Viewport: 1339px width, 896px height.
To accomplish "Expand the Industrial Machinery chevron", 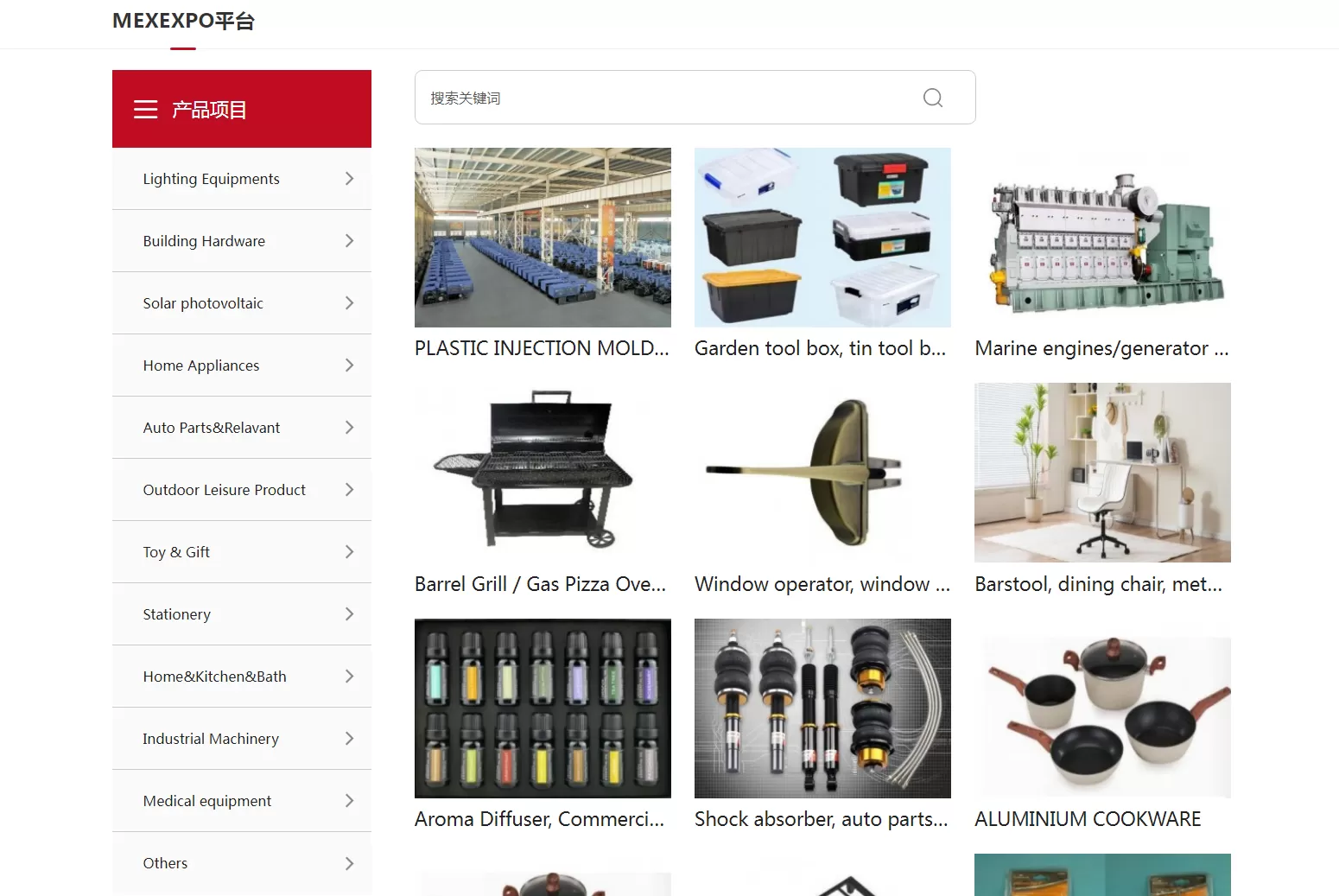I will pos(349,739).
